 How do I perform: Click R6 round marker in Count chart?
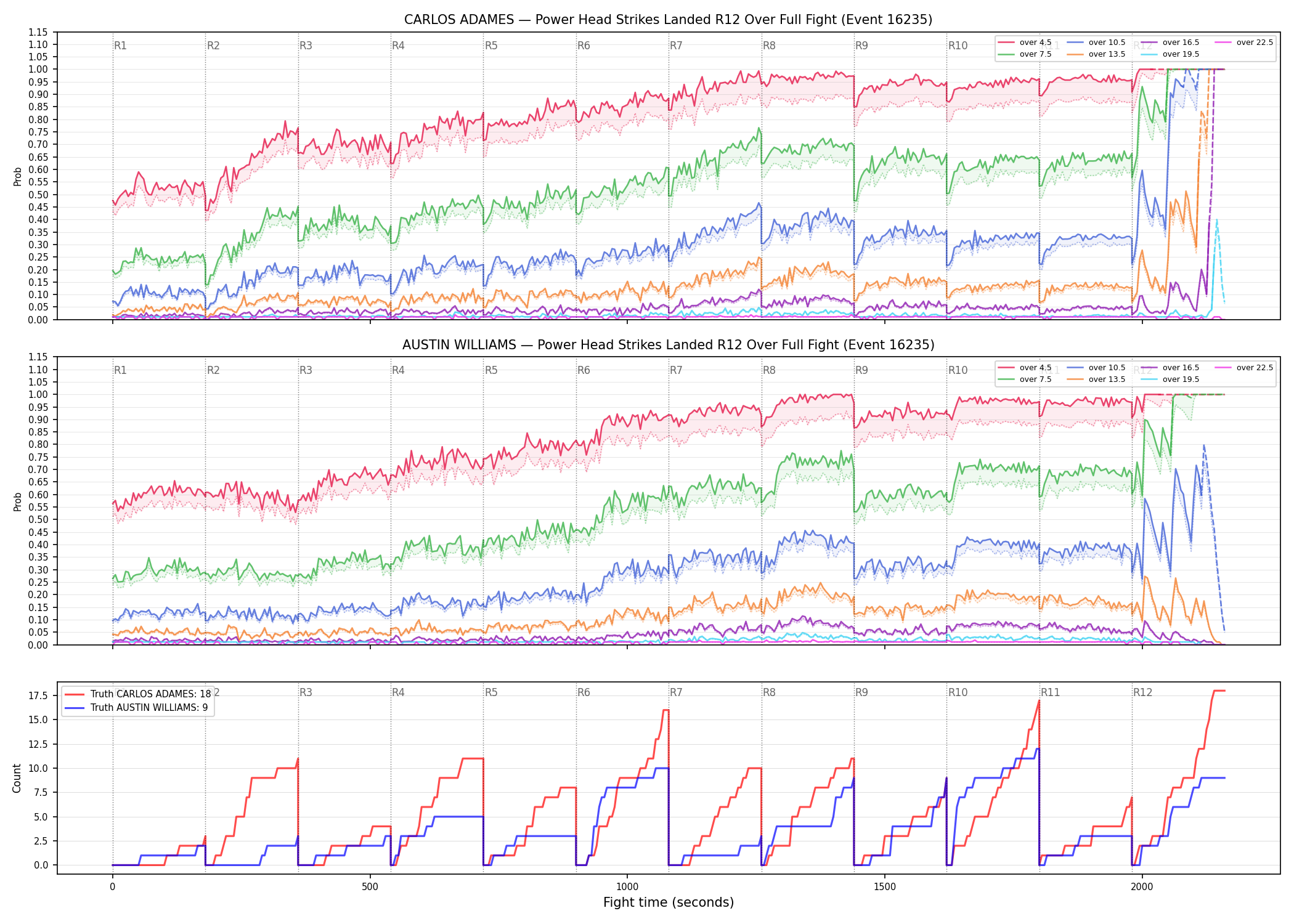584,692
